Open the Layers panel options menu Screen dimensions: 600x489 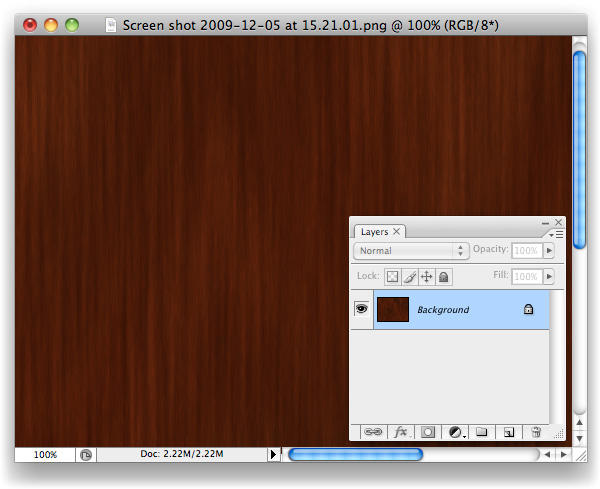click(x=559, y=233)
